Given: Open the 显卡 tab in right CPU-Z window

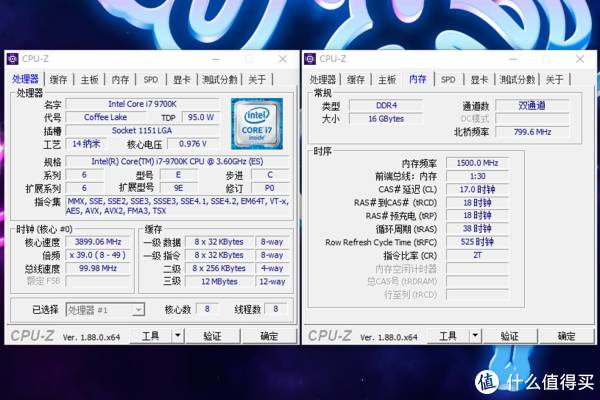Looking at the screenshot, I should click(479, 80).
